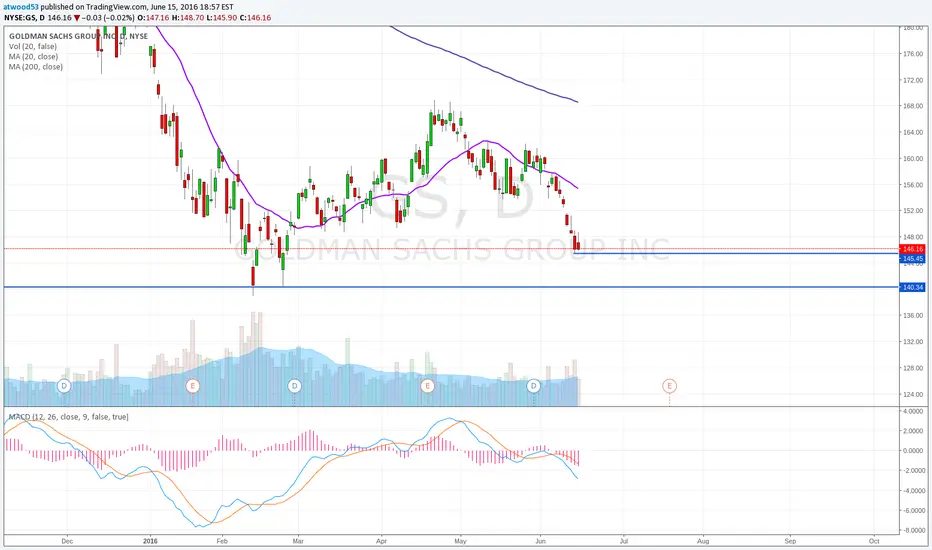This screenshot has width=932, height=550.
Task: Select the MA (200, close) indicator legend
Action: tap(36, 67)
